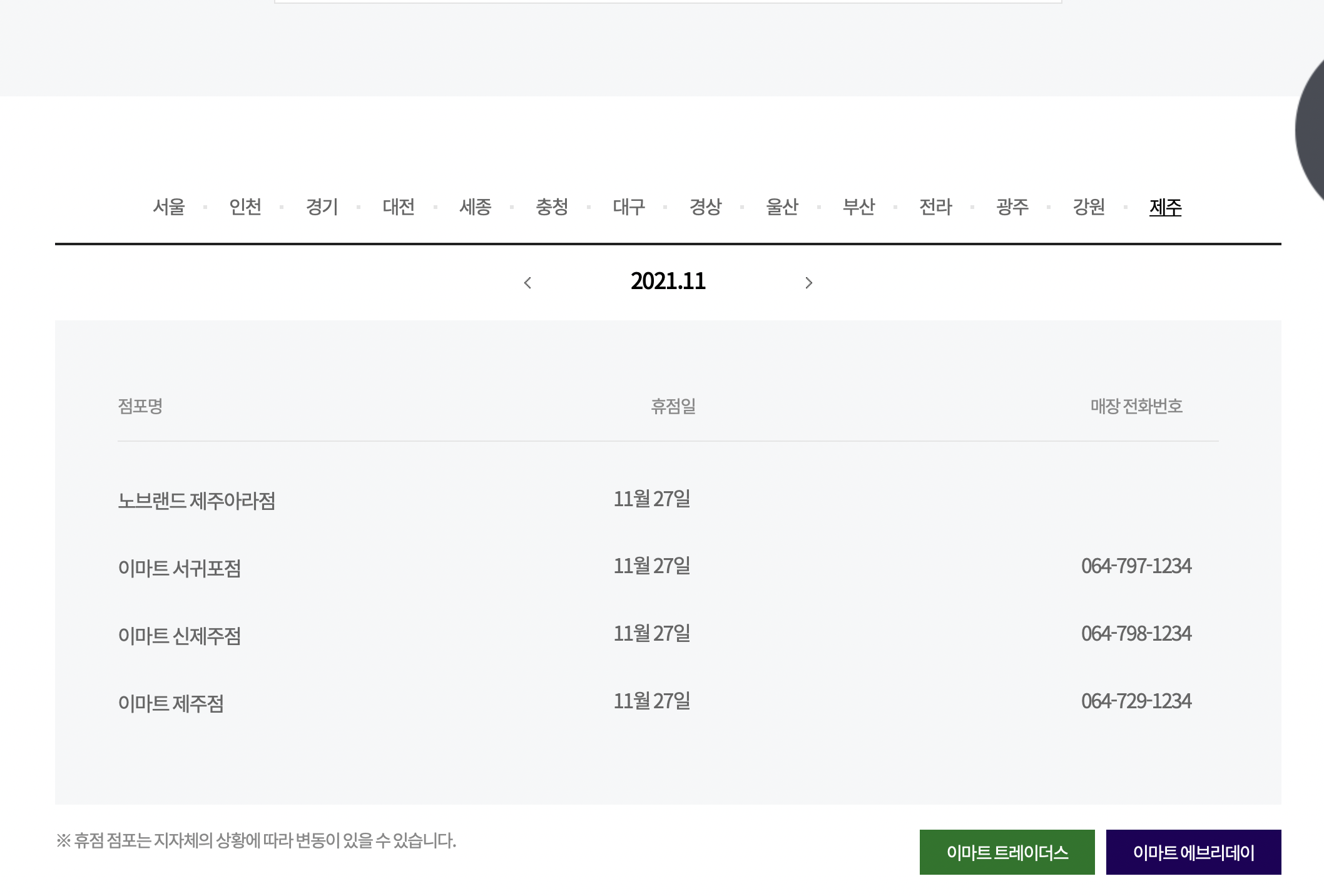Open the 경기 region tab

coord(322,206)
